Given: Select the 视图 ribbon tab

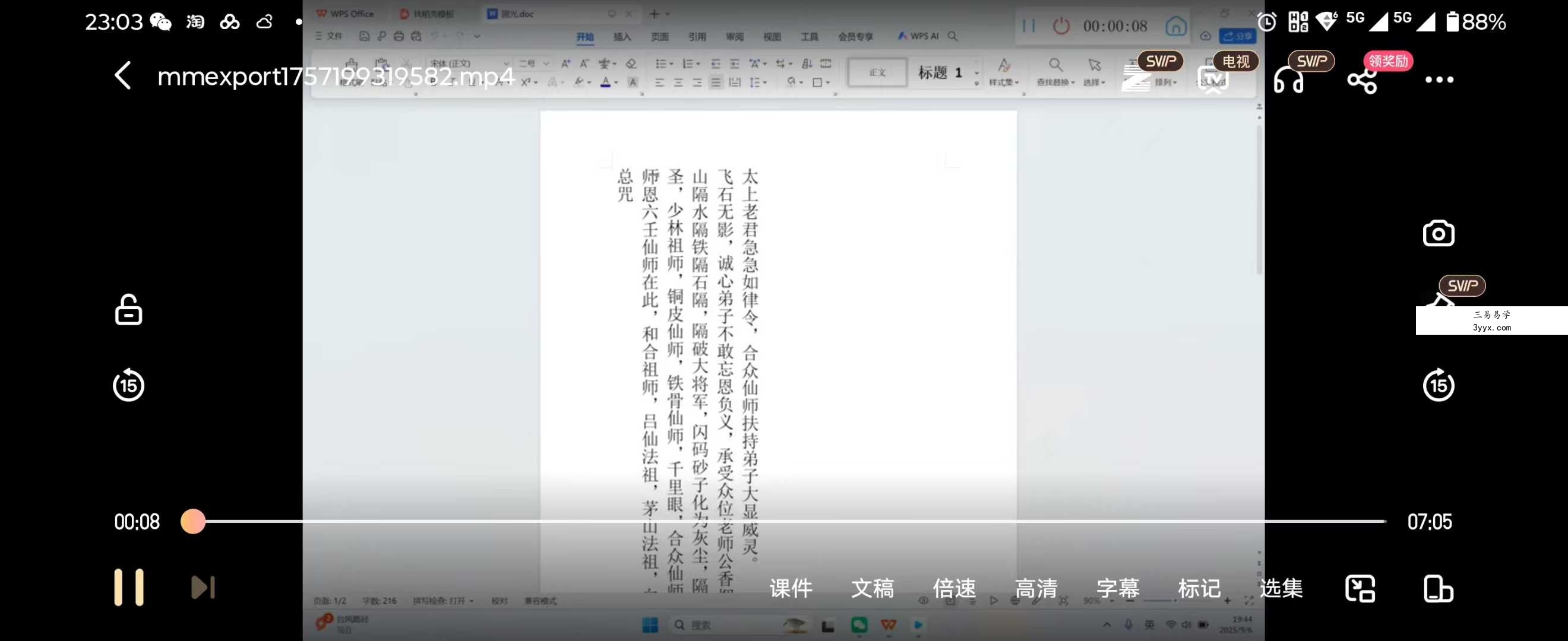Looking at the screenshot, I should (x=772, y=37).
